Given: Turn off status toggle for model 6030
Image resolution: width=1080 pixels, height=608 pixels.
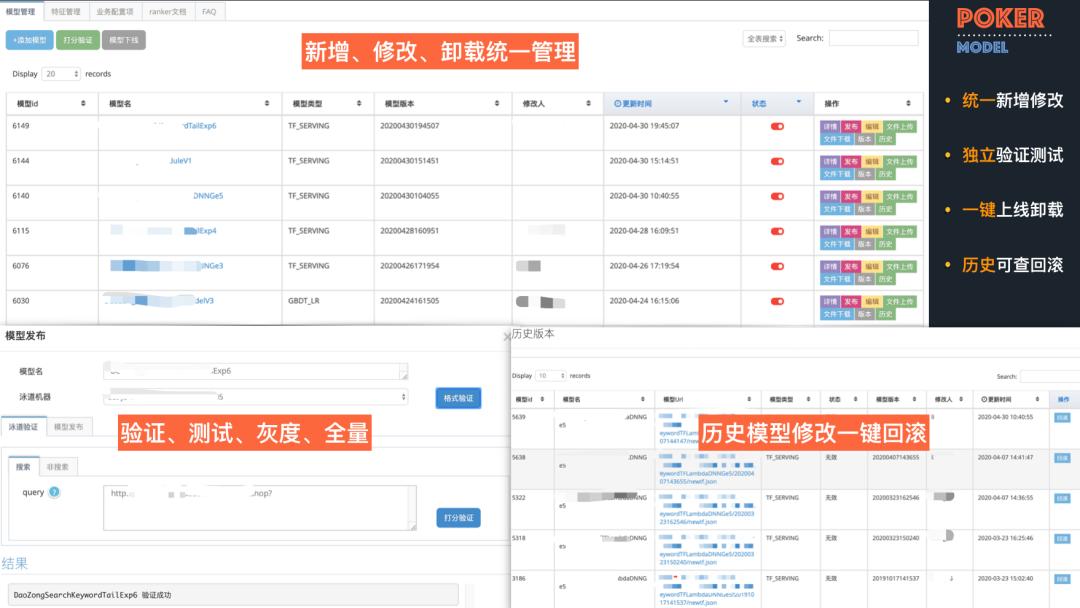Looking at the screenshot, I should point(777,301).
